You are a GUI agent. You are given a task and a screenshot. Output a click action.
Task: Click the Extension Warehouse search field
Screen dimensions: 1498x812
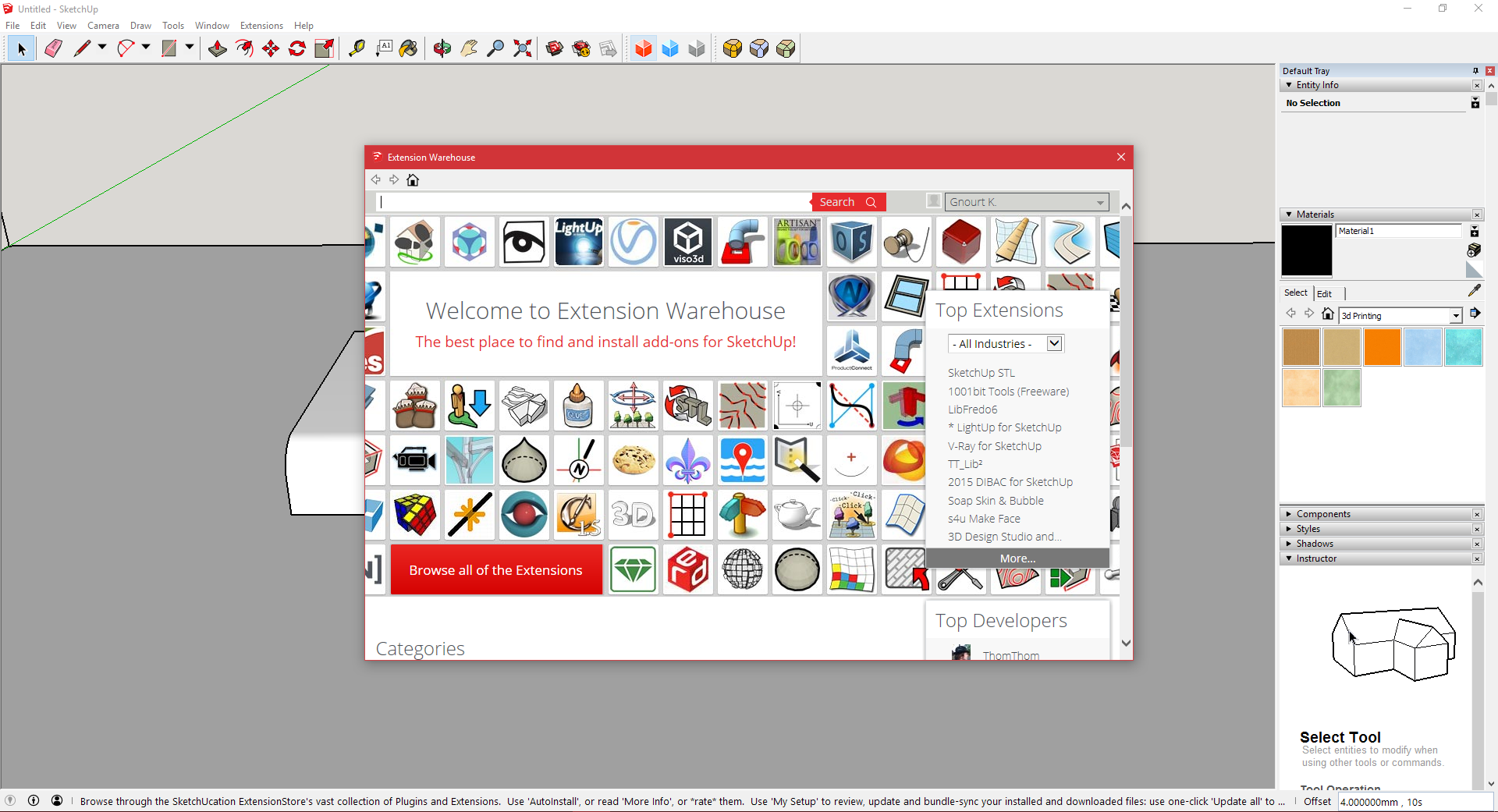coord(593,202)
